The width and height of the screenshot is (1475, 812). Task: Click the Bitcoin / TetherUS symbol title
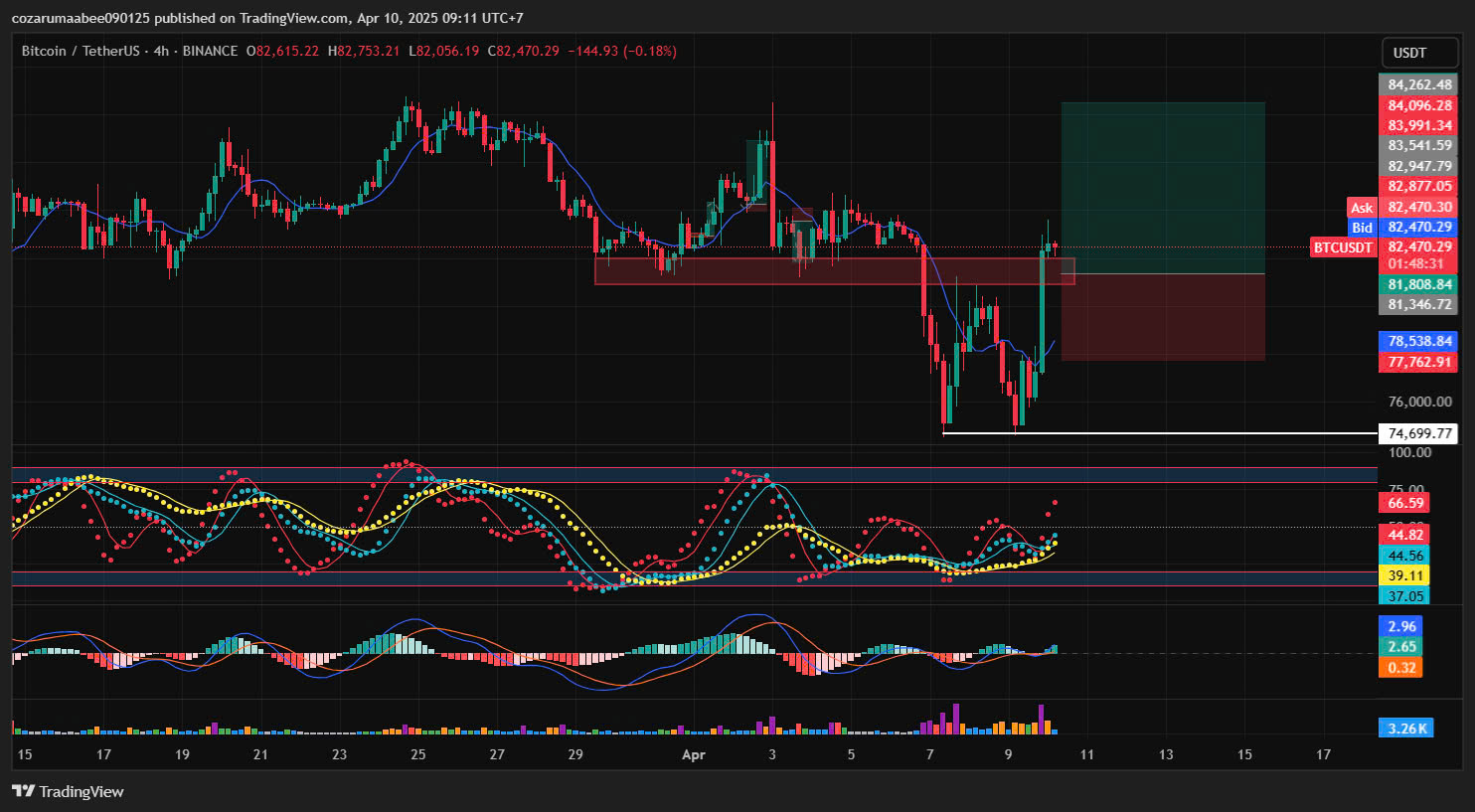click(x=81, y=51)
